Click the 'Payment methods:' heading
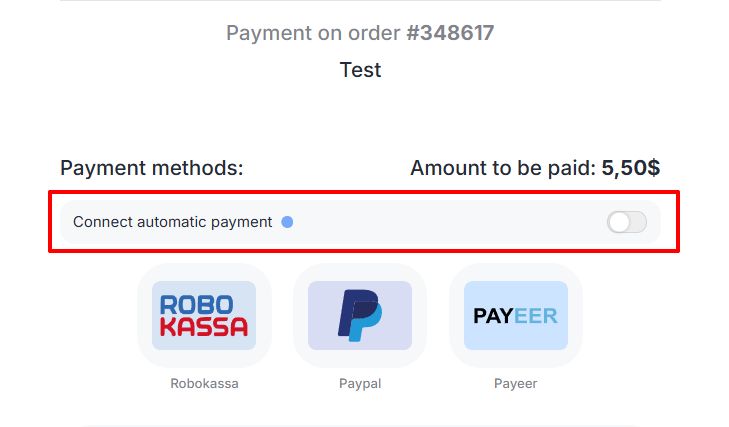This screenshot has width=729, height=427. coord(151,168)
